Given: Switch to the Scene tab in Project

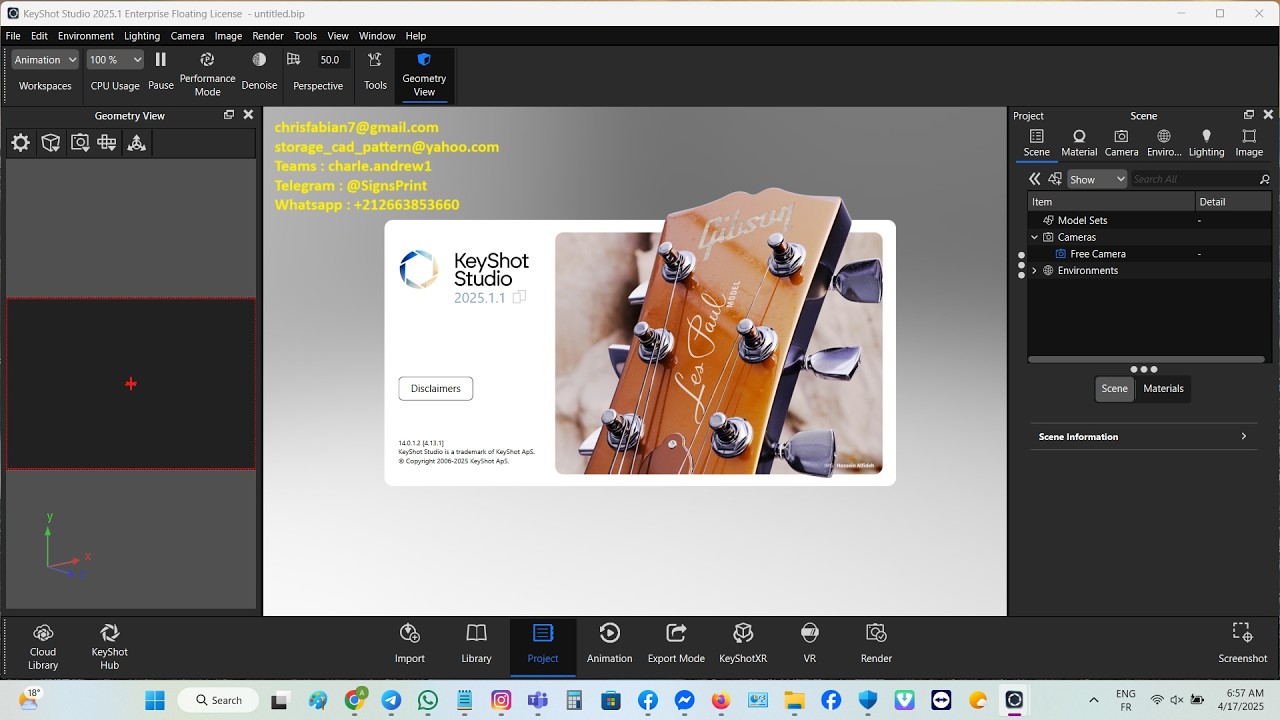Looking at the screenshot, I should (x=1037, y=143).
